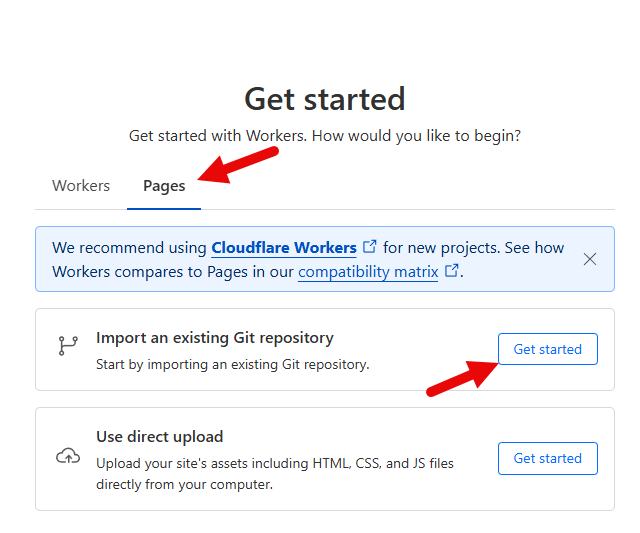This screenshot has width=640, height=533.
Task: Click the Use direct upload heading
Action: (x=160, y=437)
